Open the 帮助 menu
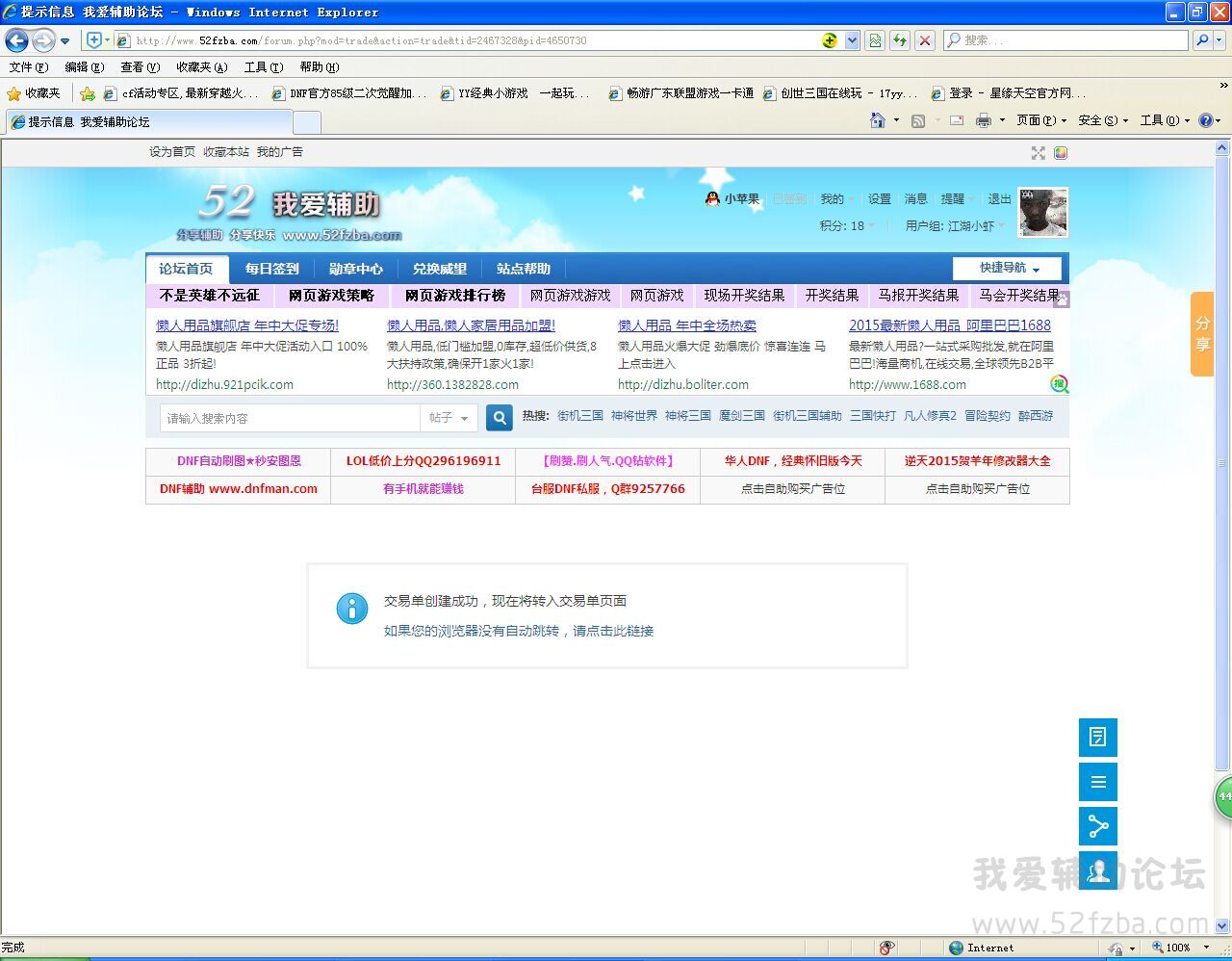Screen dimensions: 1232x961 [319, 66]
